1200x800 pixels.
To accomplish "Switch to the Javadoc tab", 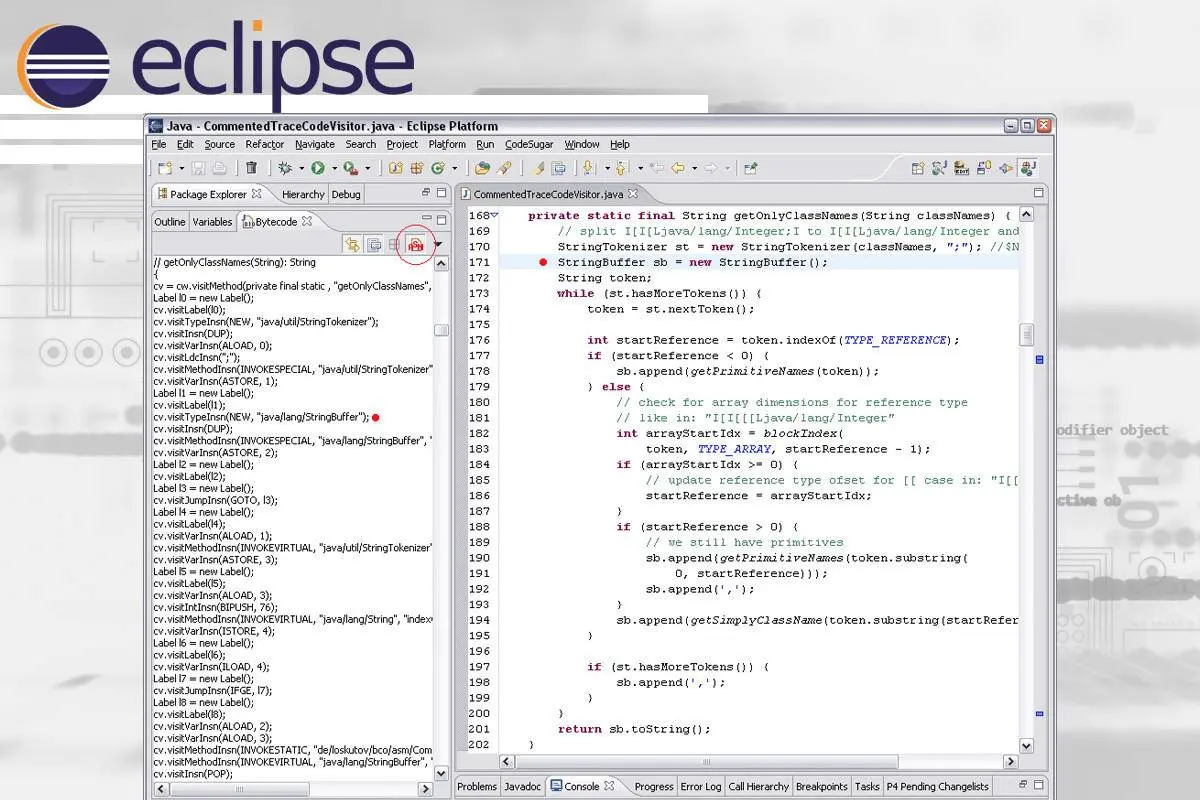I will [522, 786].
